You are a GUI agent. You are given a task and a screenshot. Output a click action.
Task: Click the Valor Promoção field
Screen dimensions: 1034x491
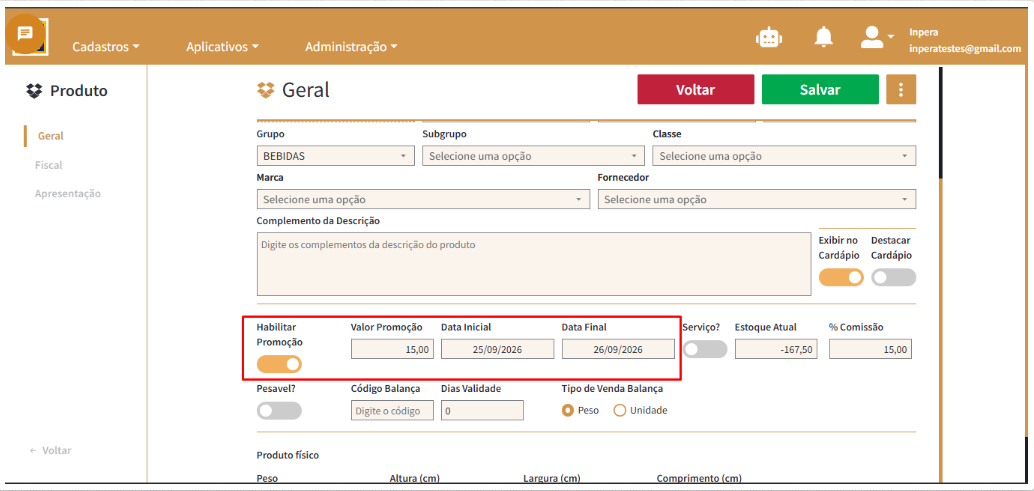(392, 349)
